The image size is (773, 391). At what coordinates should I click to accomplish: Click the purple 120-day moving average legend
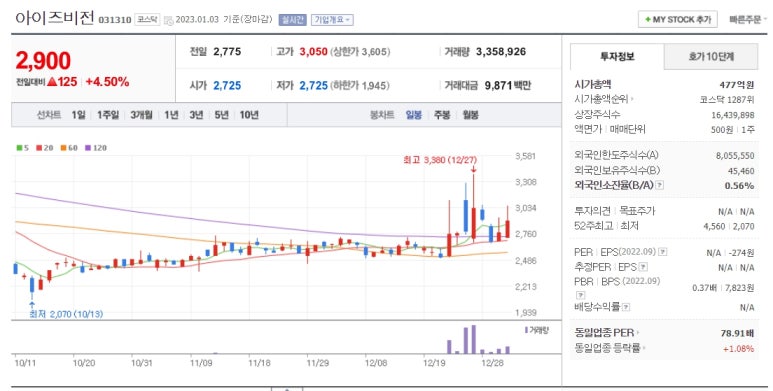point(96,147)
